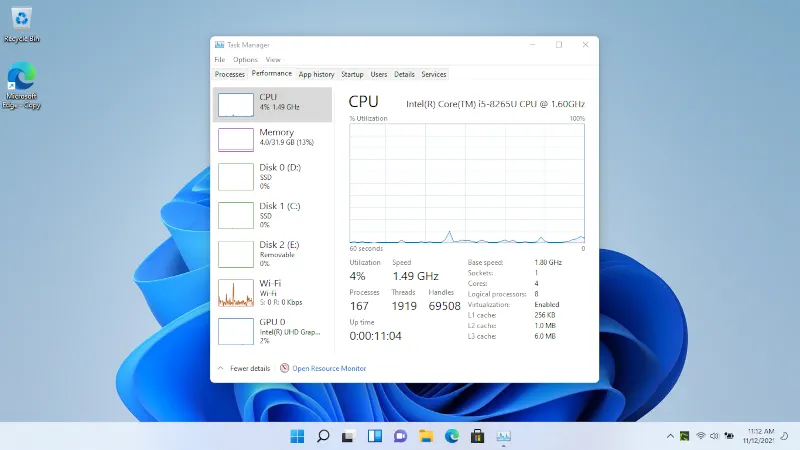Click the battery tray icon
Screen dimensions: 800x450
tap(729, 436)
